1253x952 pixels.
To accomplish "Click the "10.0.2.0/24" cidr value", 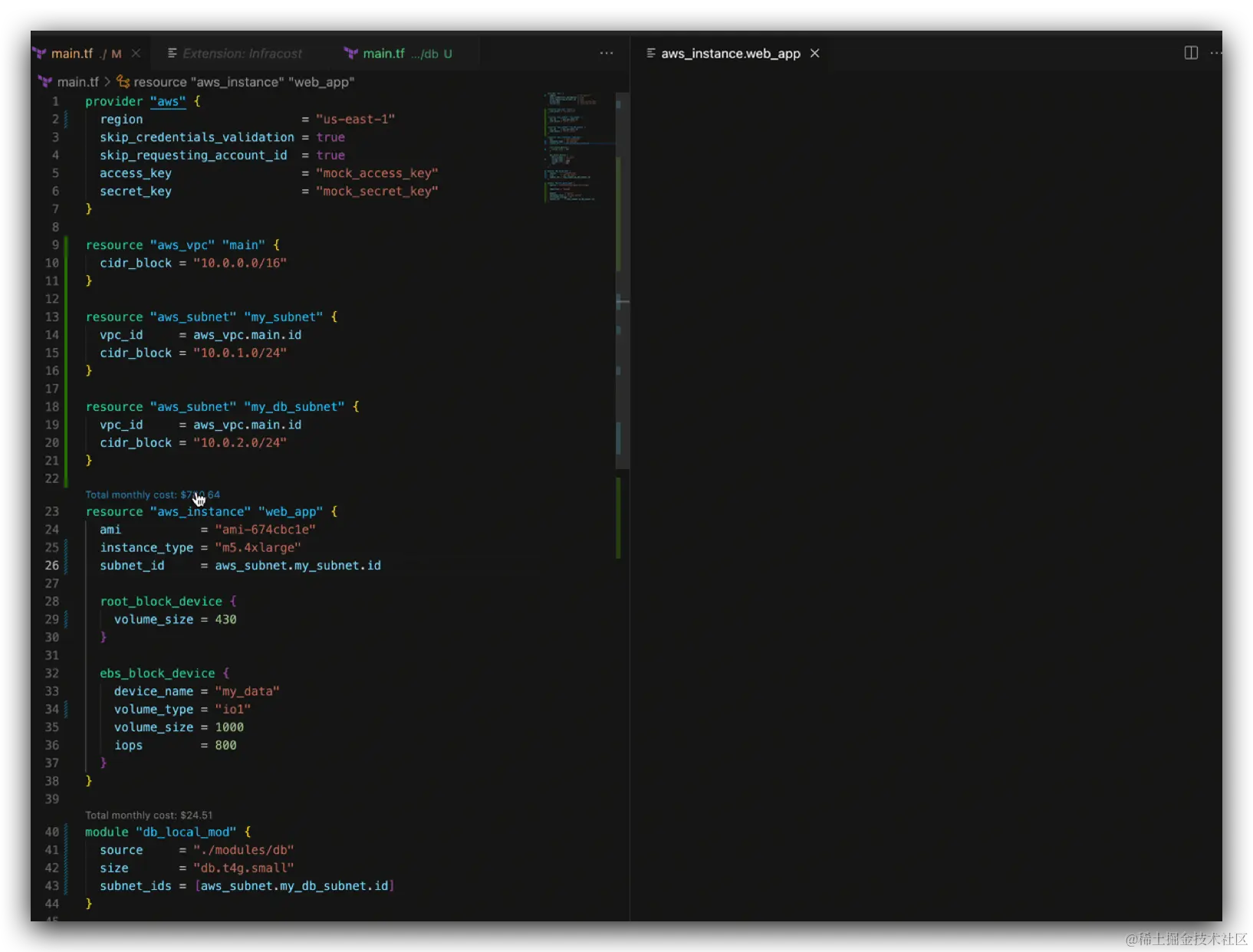I will [x=240, y=443].
